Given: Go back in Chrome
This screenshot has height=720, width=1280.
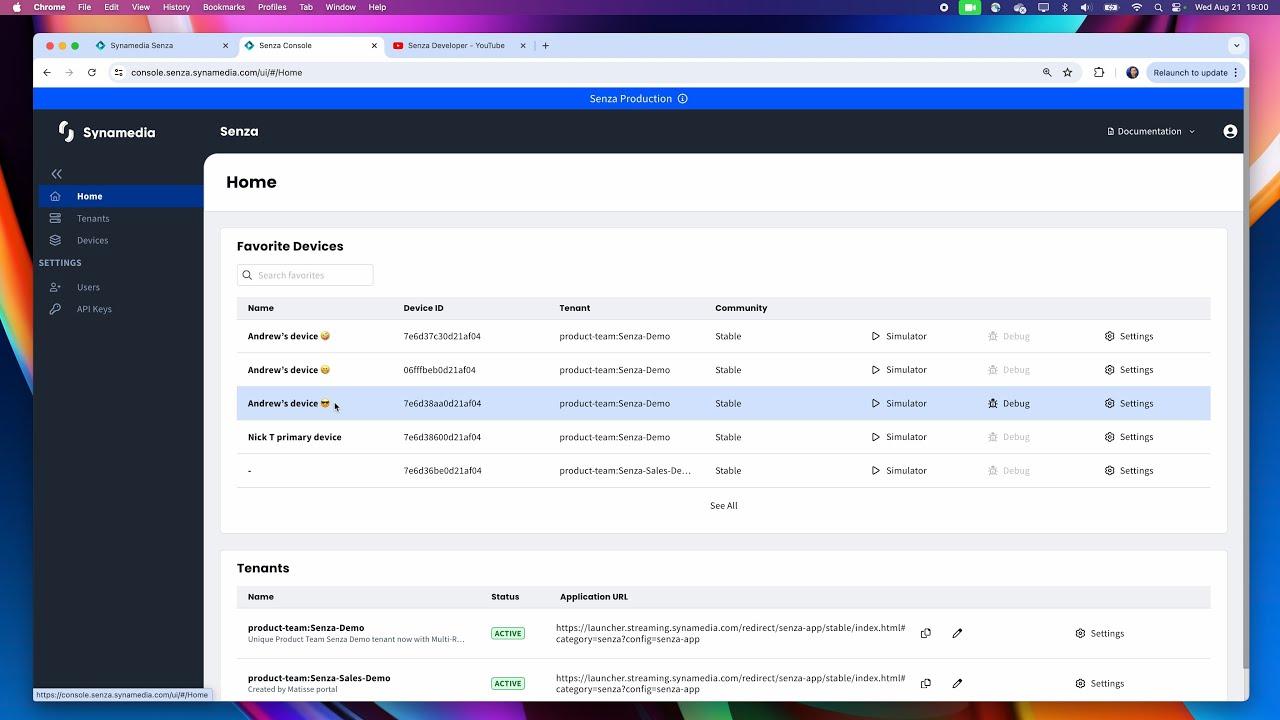Looking at the screenshot, I should (x=46, y=72).
